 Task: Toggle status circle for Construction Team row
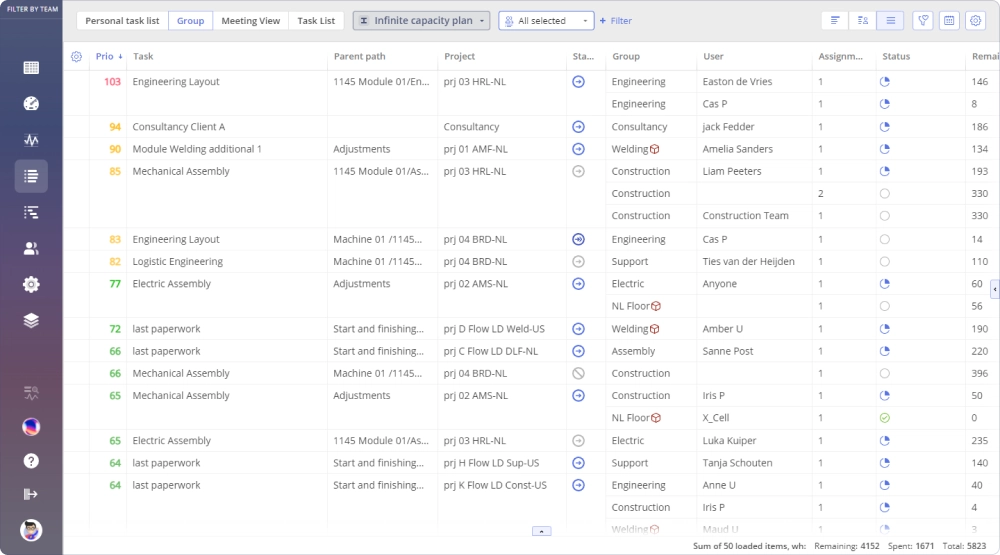884,216
